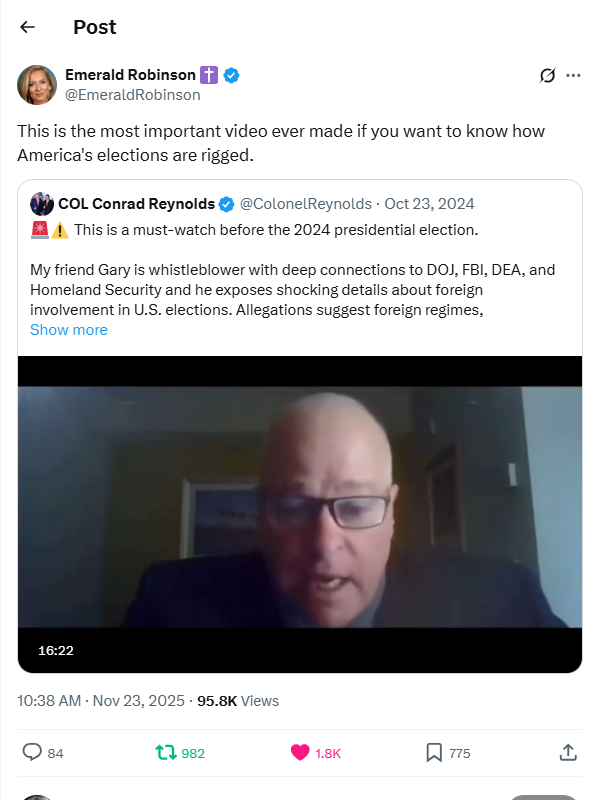Click the reply speech bubble icon
The image size is (590, 800).
[32, 752]
